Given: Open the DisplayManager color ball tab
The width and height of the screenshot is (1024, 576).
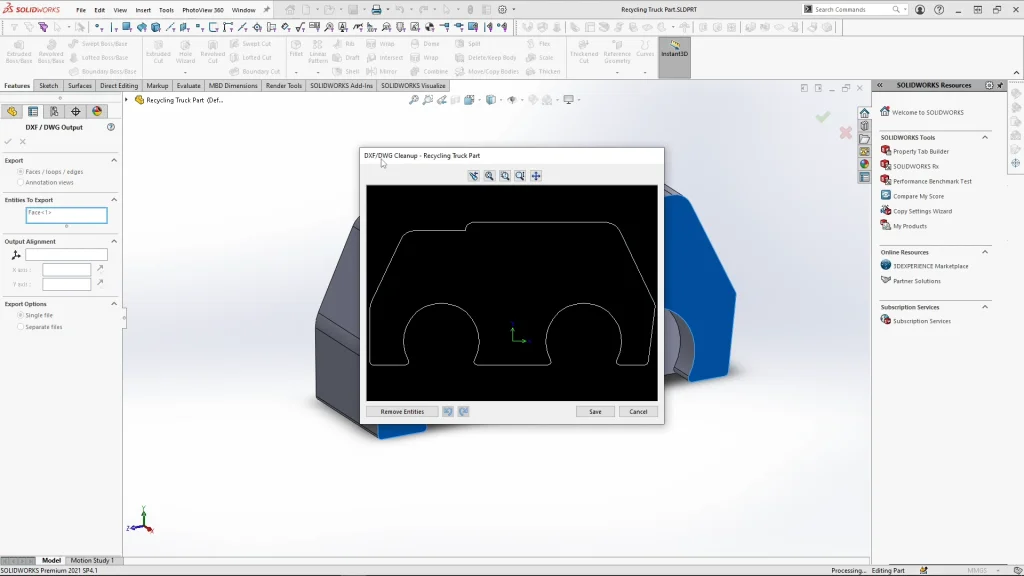Looking at the screenshot, I should 97,112.
